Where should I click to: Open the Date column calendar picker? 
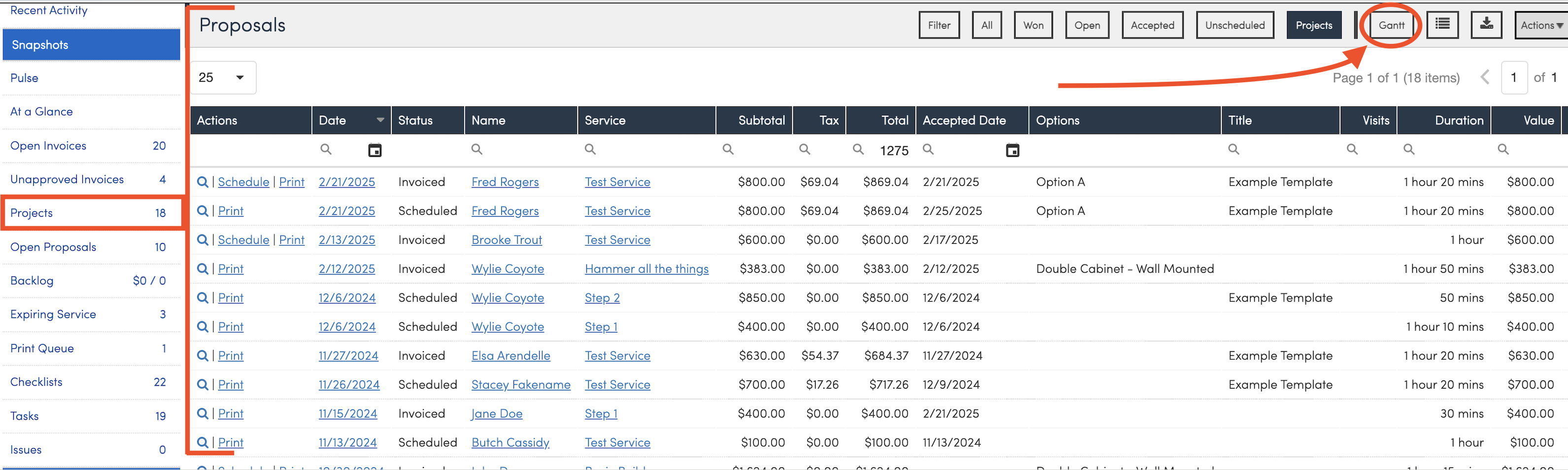pos(375,150)
